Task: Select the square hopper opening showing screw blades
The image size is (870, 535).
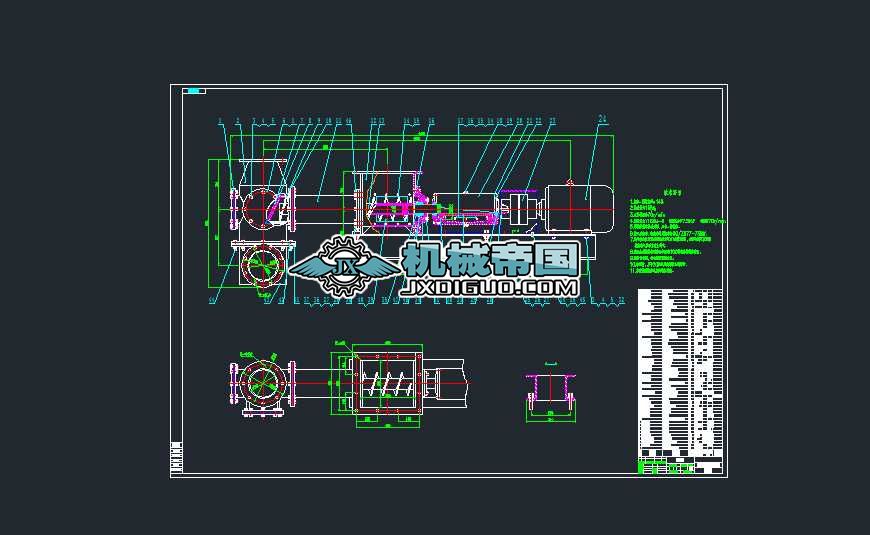Action: pos(387,383)
